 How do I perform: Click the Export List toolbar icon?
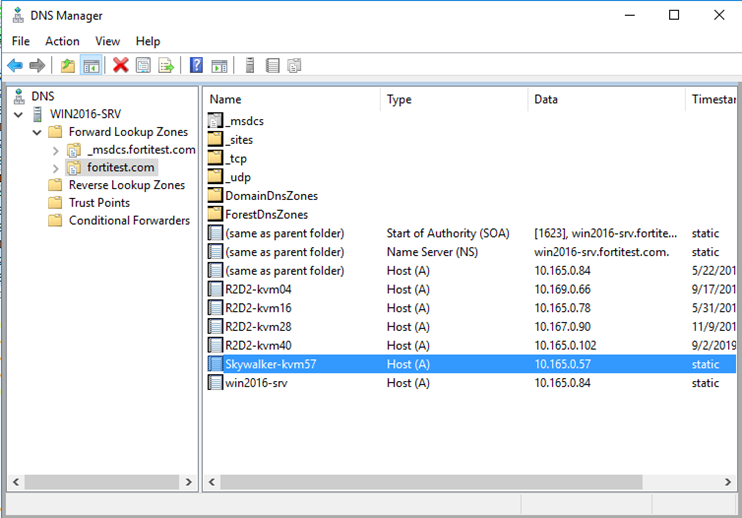(166, 66)
